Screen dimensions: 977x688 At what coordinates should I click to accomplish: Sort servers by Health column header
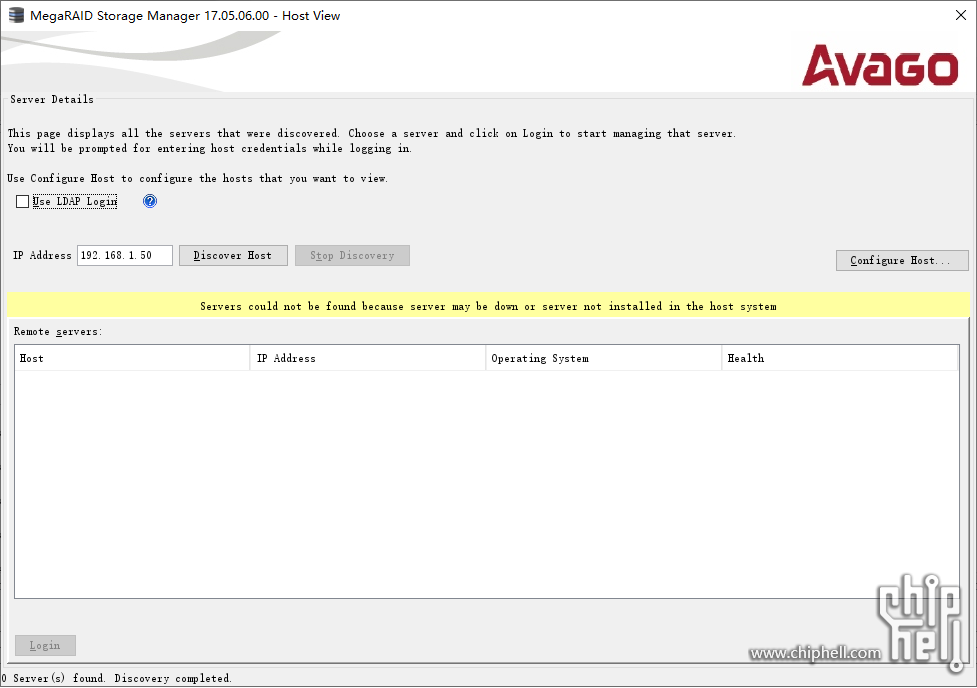839,358
